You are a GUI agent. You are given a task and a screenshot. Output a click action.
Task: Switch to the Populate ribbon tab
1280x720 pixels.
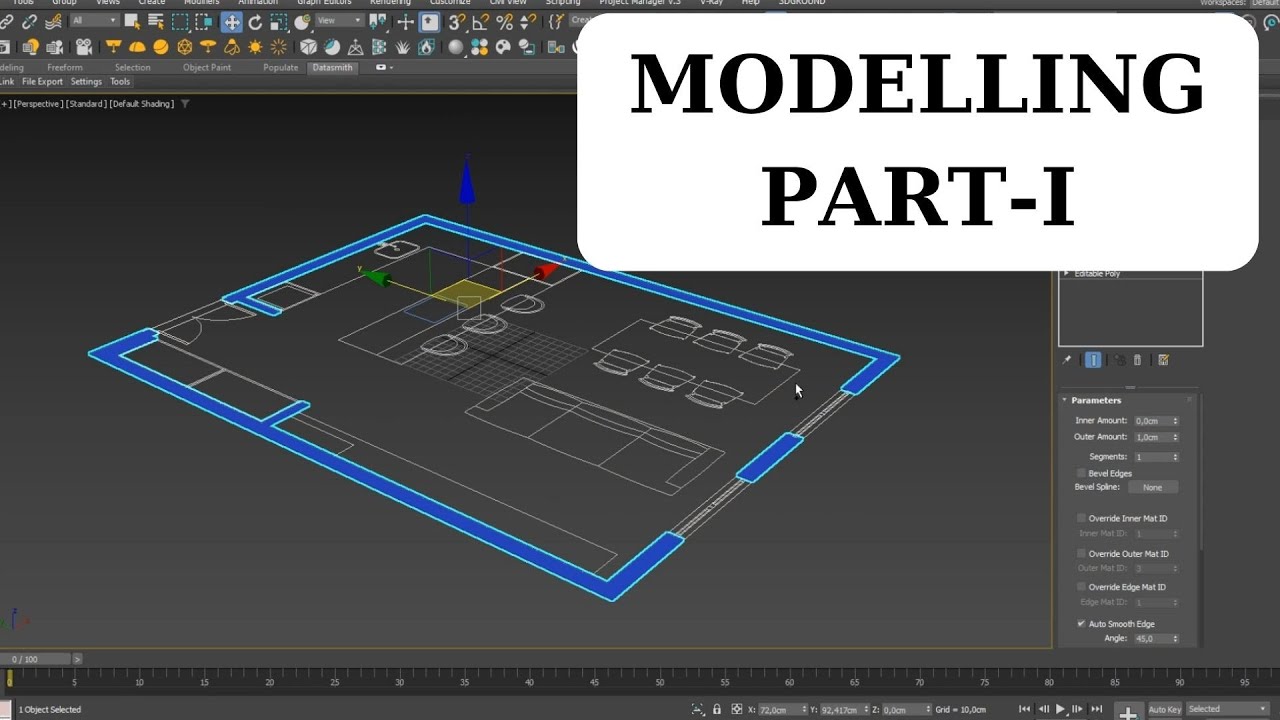point(280,68)
